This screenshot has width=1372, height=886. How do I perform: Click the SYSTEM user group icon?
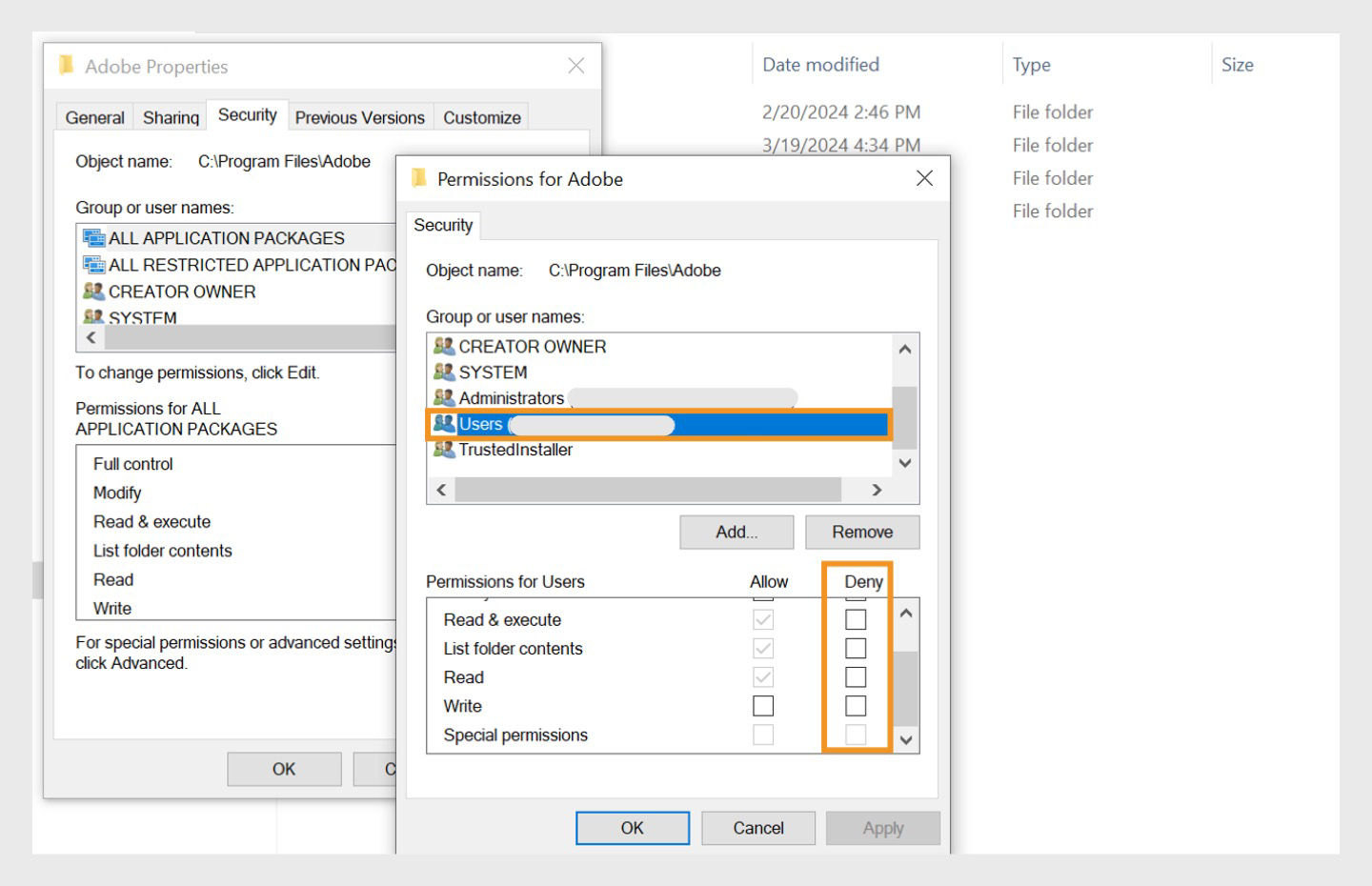click(x=444, y=373)
